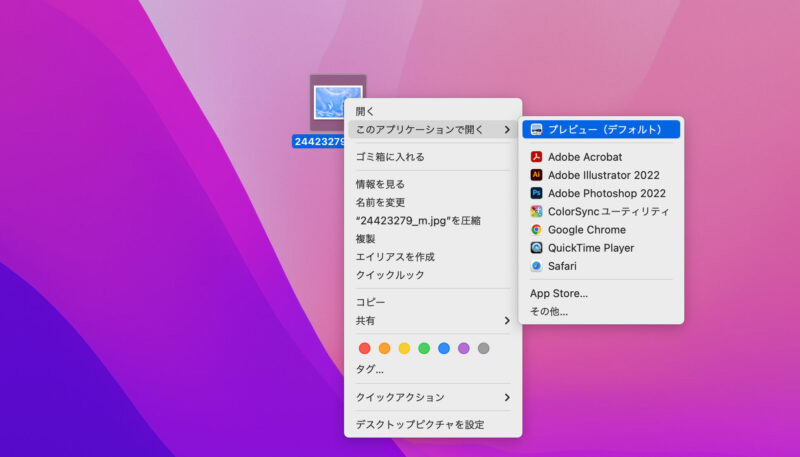Apply the green tag color
The image size is (800, 457).
[x=424, y=348]
